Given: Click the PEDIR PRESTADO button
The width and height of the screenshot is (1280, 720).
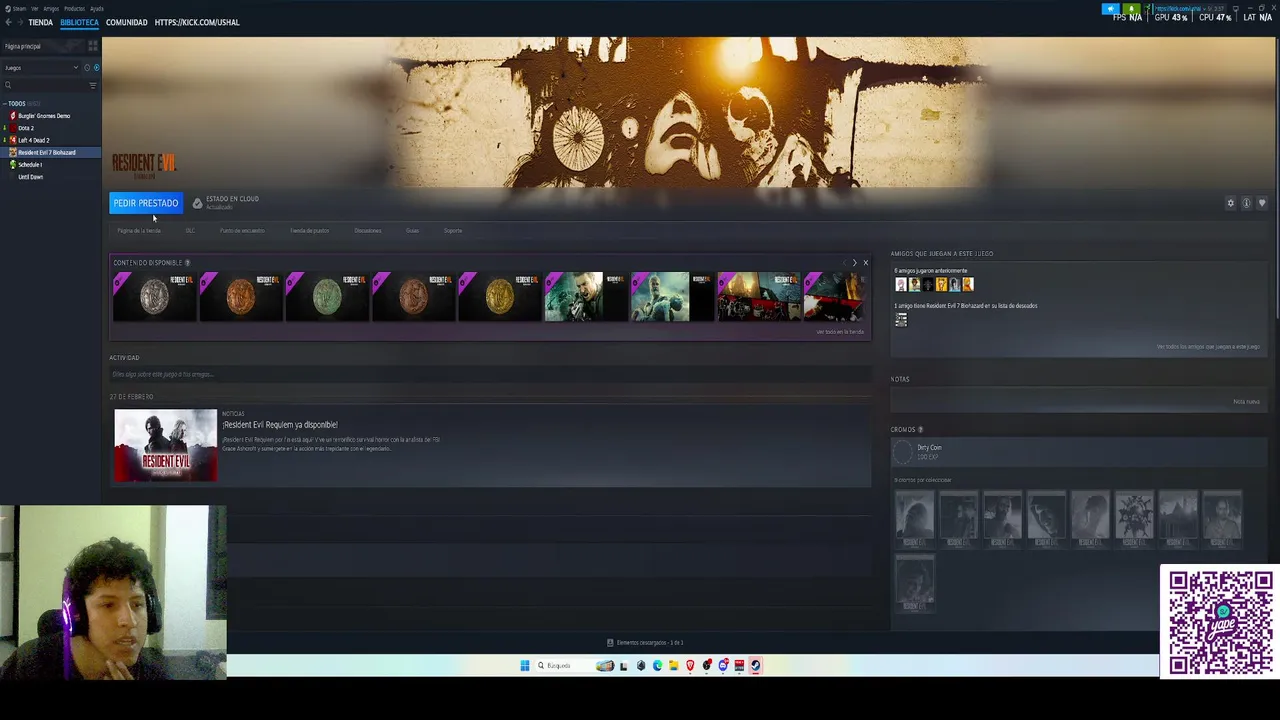Looking at the screenshot, I should pyautogui.click(x=146, y=203).
